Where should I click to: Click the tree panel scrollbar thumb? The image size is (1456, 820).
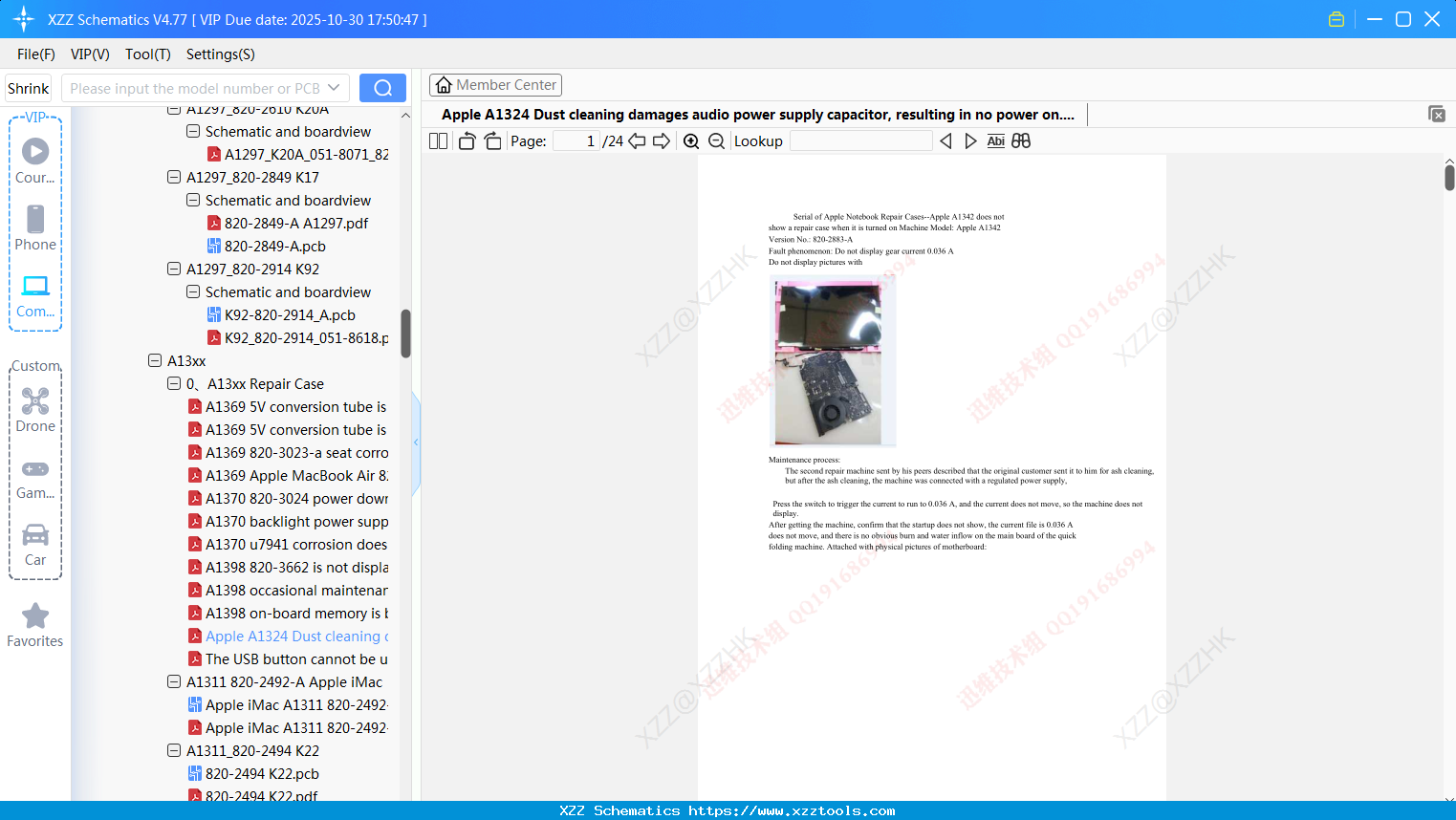click(x=405, y=334)
